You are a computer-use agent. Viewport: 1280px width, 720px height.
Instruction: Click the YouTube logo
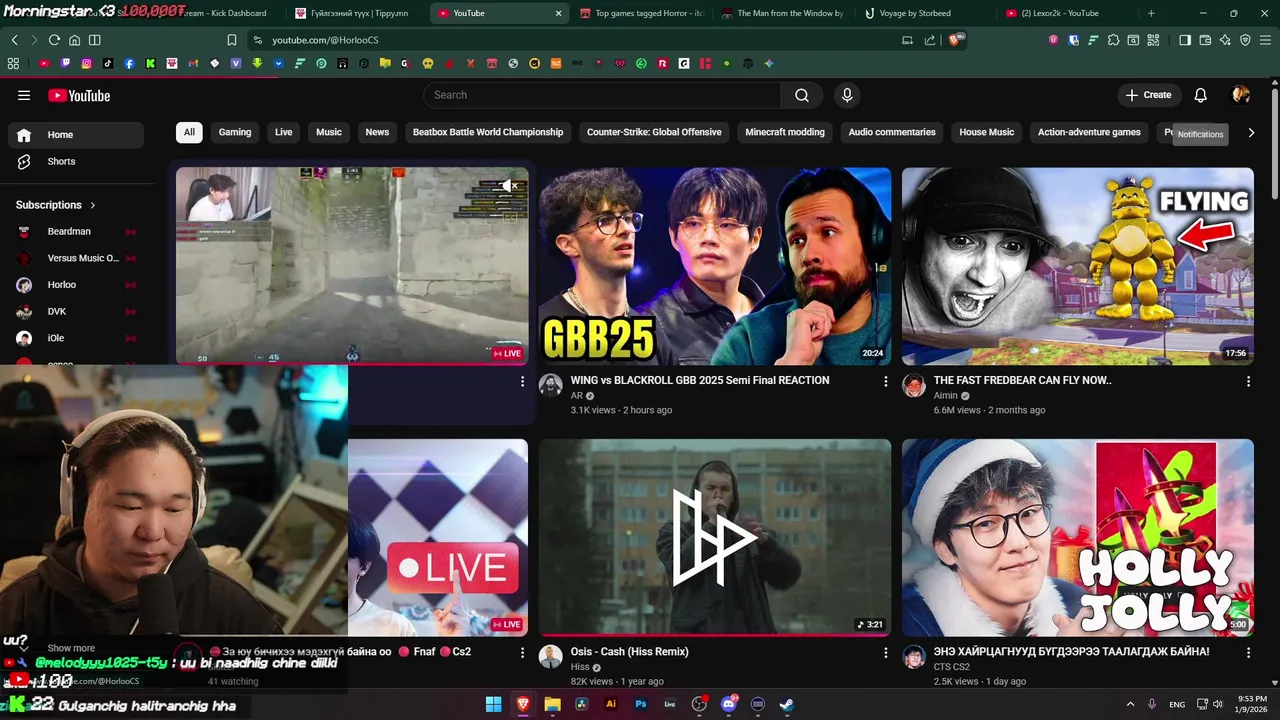pos(79,96)
